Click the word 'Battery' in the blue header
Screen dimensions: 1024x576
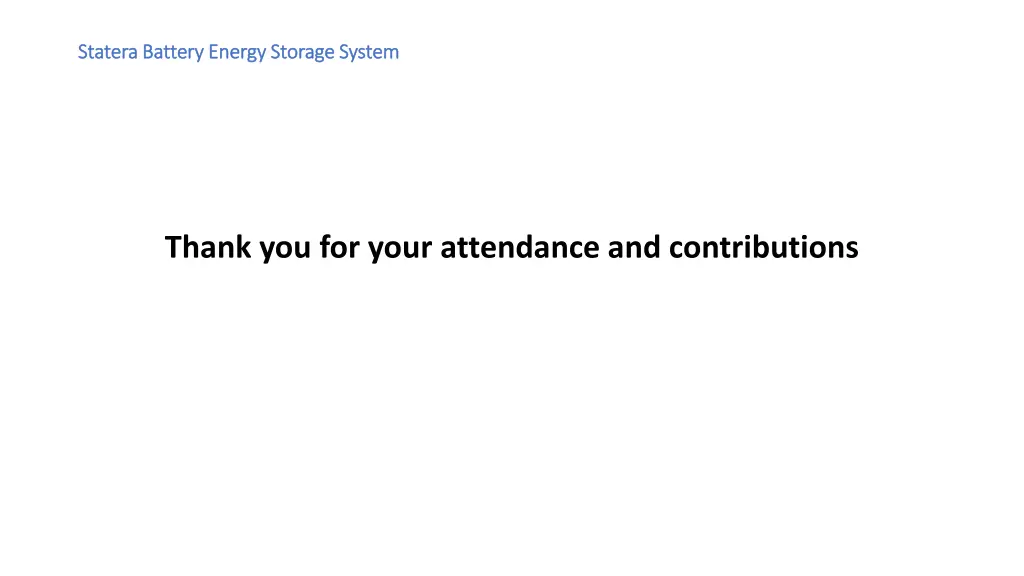173,53
